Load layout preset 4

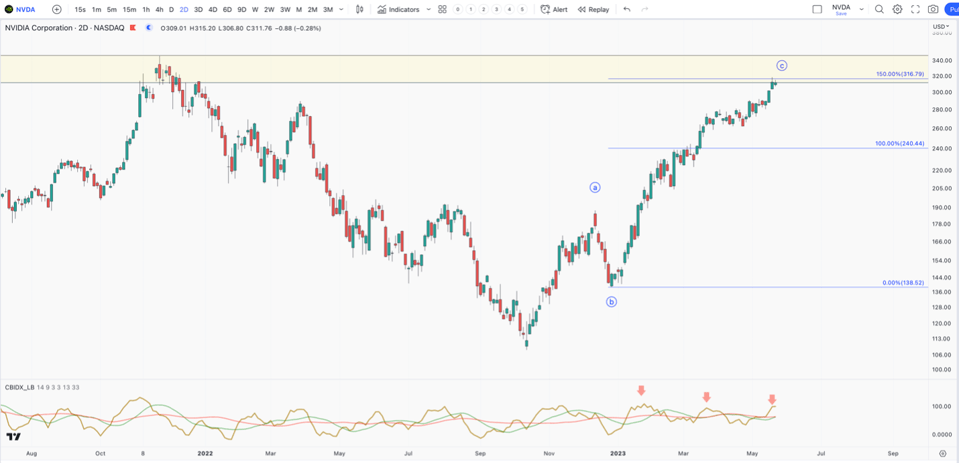509,10
